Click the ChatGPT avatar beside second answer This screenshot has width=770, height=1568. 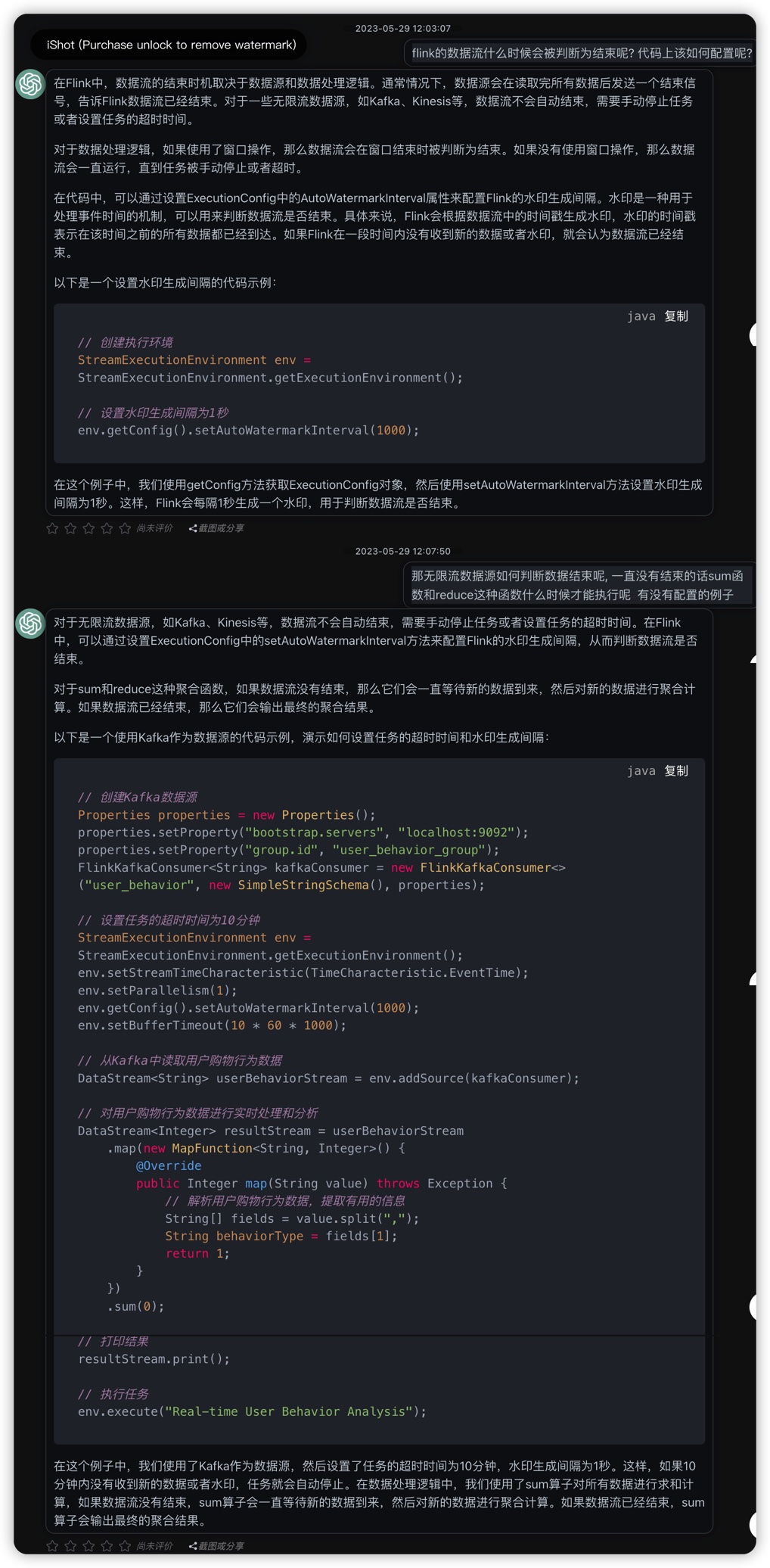point(30,623)
